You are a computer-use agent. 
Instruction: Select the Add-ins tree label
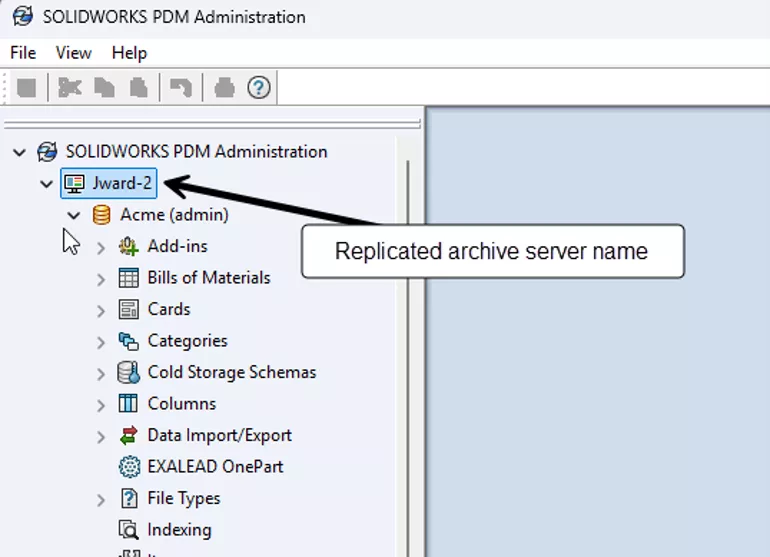[177, 246]
